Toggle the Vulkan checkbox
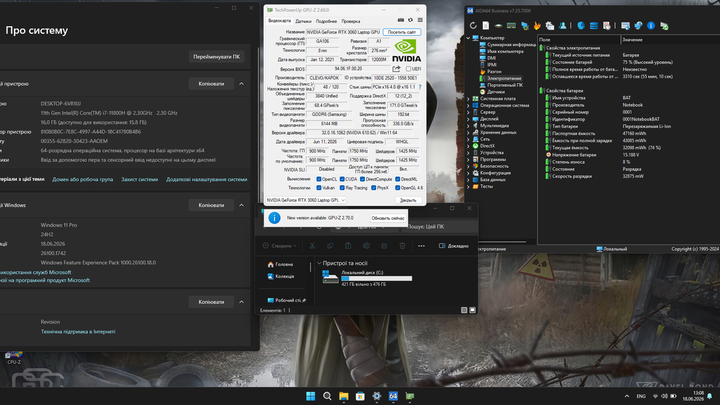 pos(319,188)
